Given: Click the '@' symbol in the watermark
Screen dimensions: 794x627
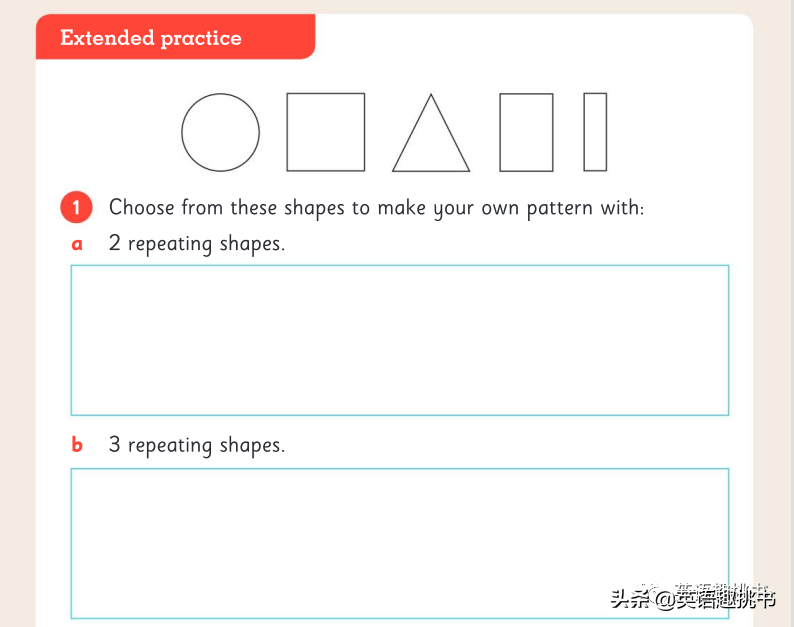Looking at the screenshot, I should (x=664, y=600).
